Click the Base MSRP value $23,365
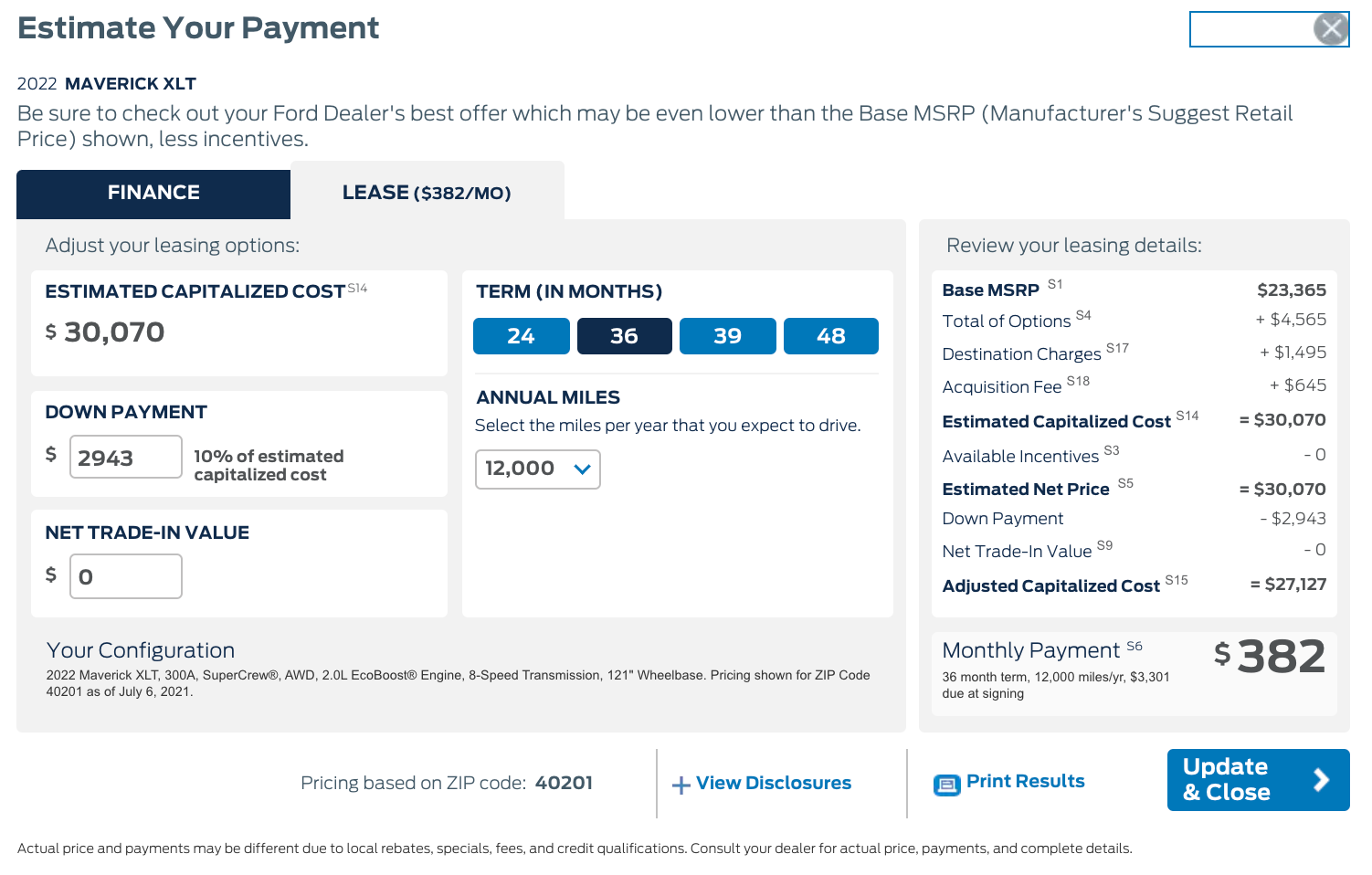 pos(1292,290)
